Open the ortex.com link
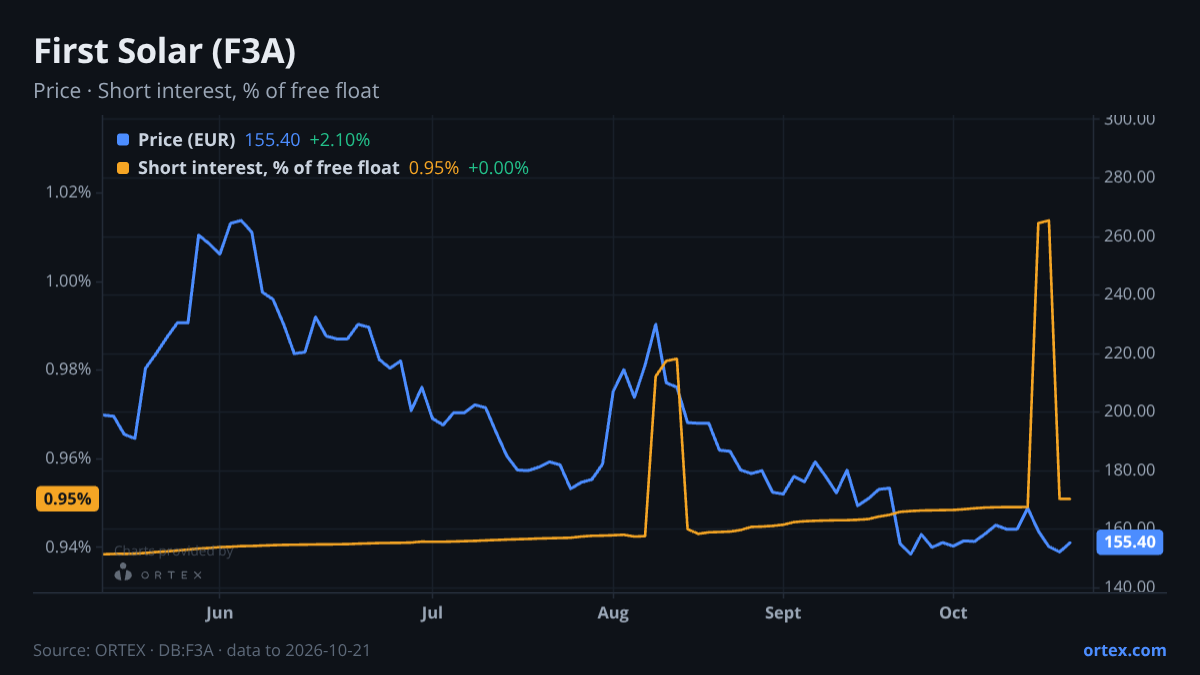This screenshot has height=675, width=1200. click(x=1124, y=650)
